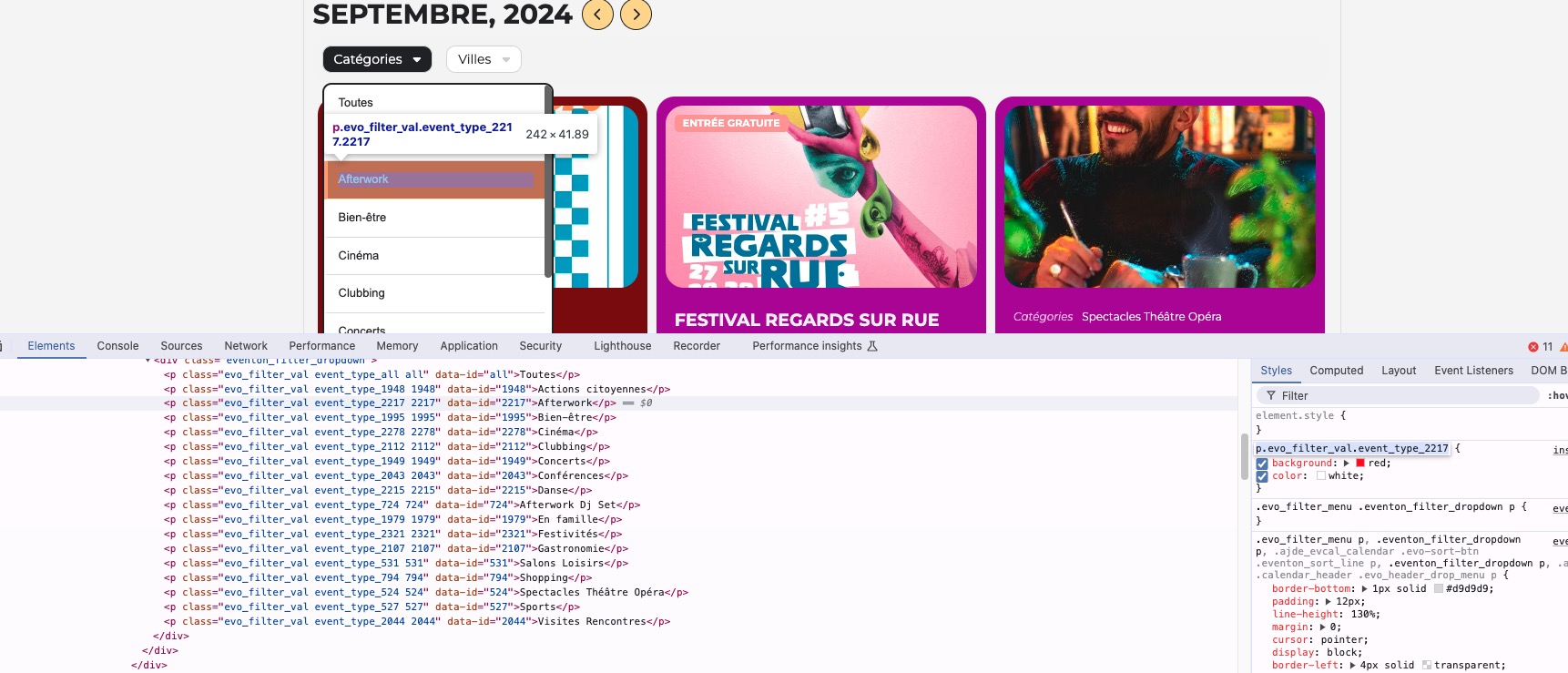
Task: Select the Spectacles Théâtre Opéra DOM row
Action: click(x=425, y=593)
